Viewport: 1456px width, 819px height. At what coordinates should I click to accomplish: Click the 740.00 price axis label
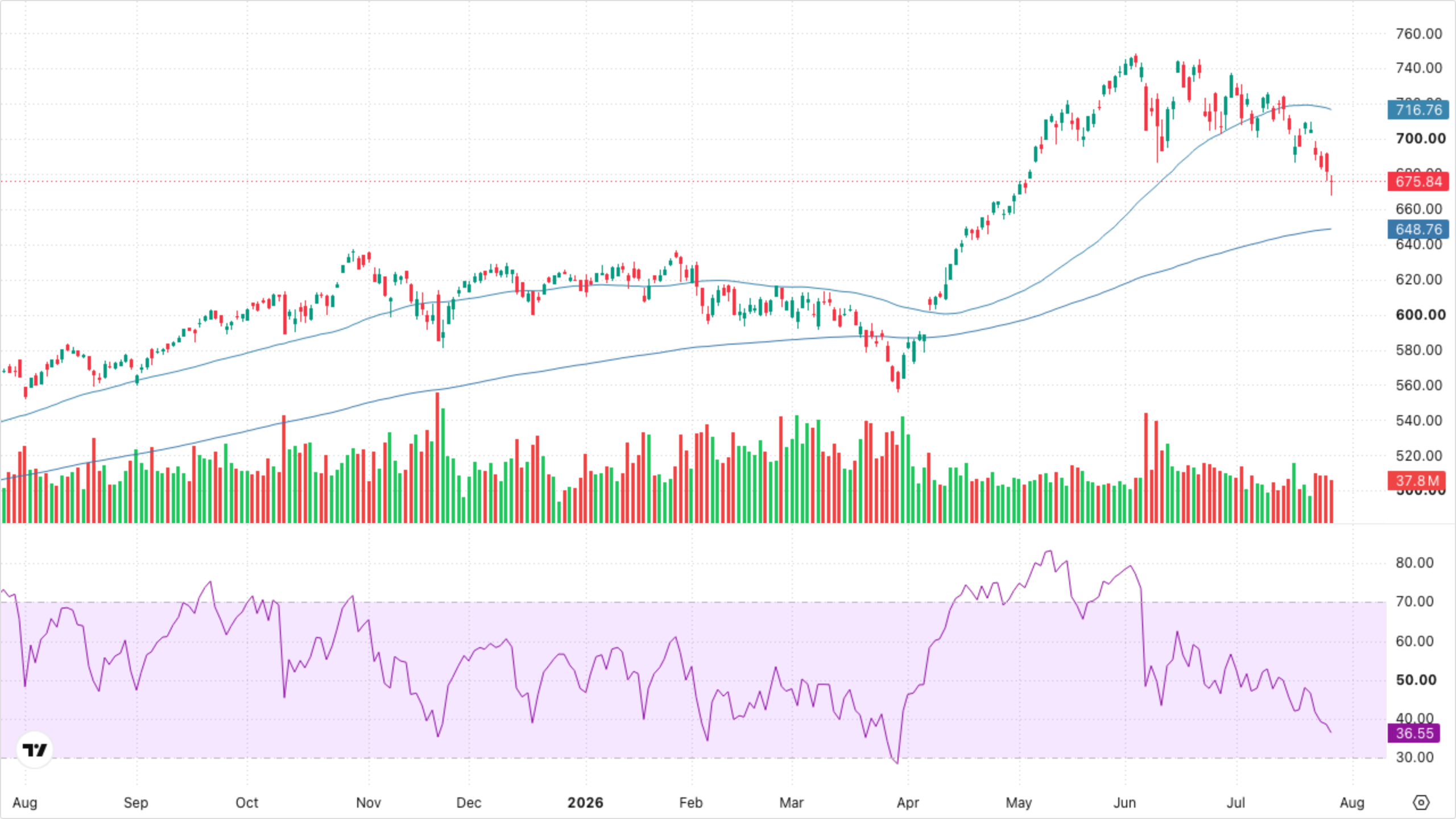tap(1419, 68)
